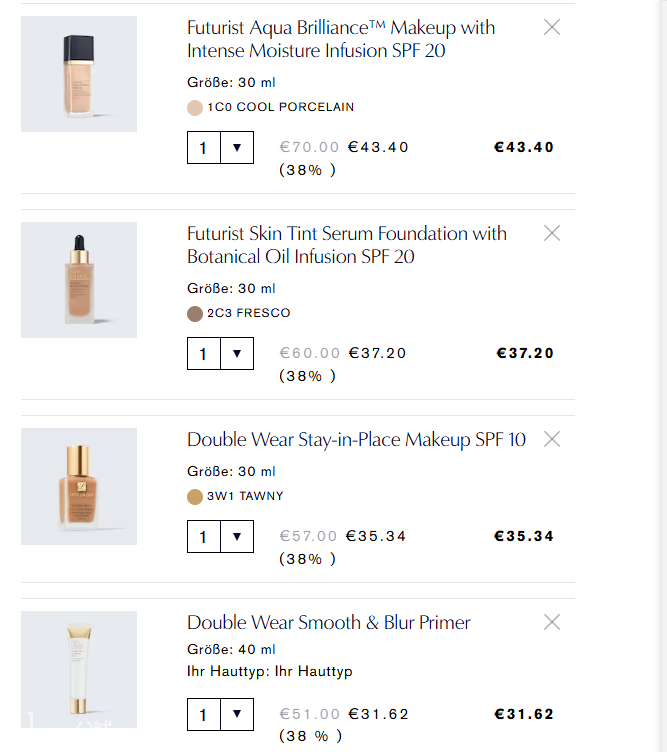This screenshot has height=752, width=667.
Task: Remove Double Wear Smooth & Blur Primer
Action: [551, 622]
